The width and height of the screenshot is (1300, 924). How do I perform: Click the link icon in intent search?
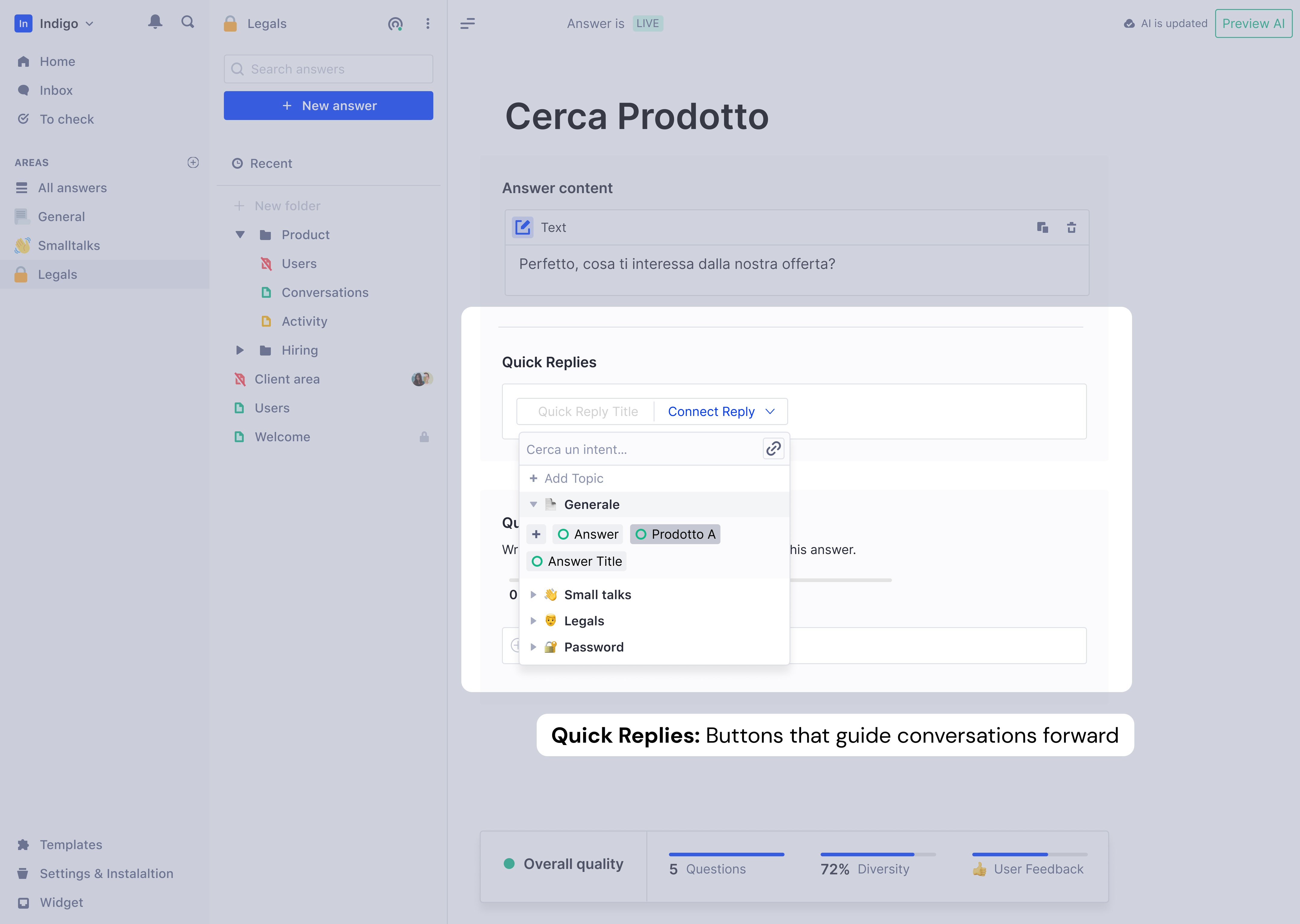773,449
